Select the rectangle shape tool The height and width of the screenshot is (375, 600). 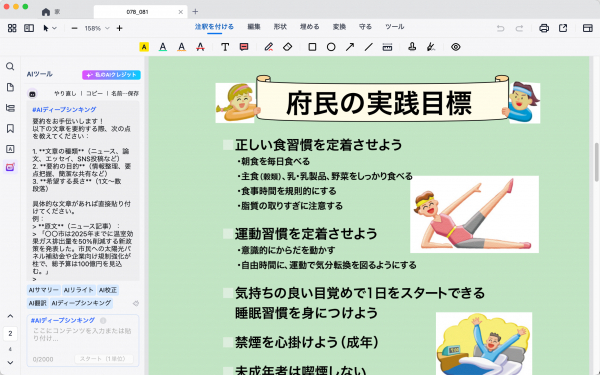point(312,47)
